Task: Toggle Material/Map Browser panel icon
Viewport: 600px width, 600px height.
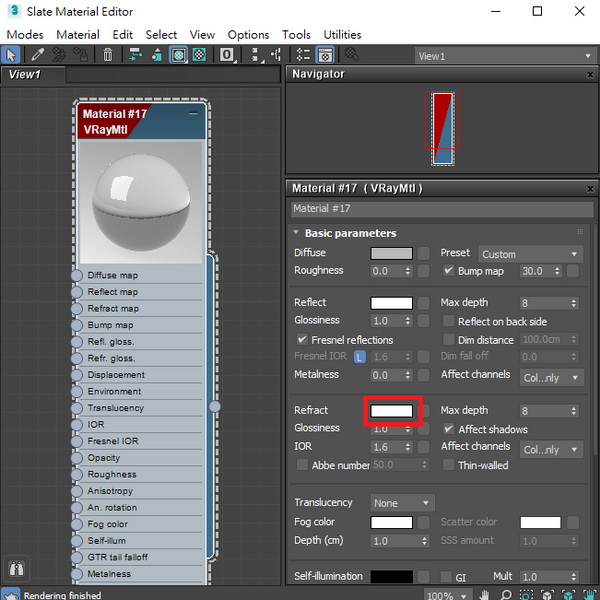Action: [303, 55]
